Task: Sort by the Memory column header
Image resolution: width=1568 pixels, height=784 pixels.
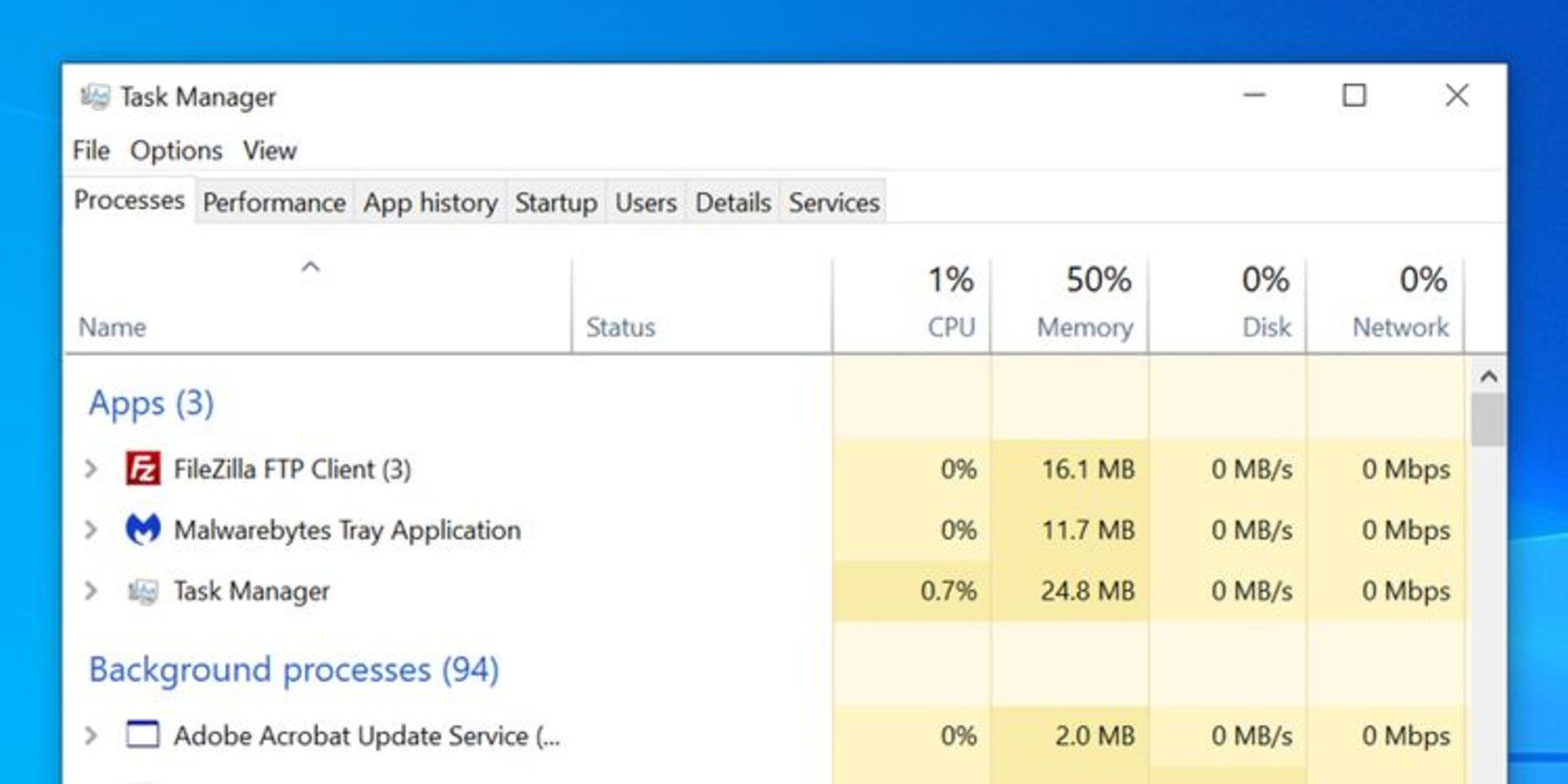Action: click(x=1070, y=305)
